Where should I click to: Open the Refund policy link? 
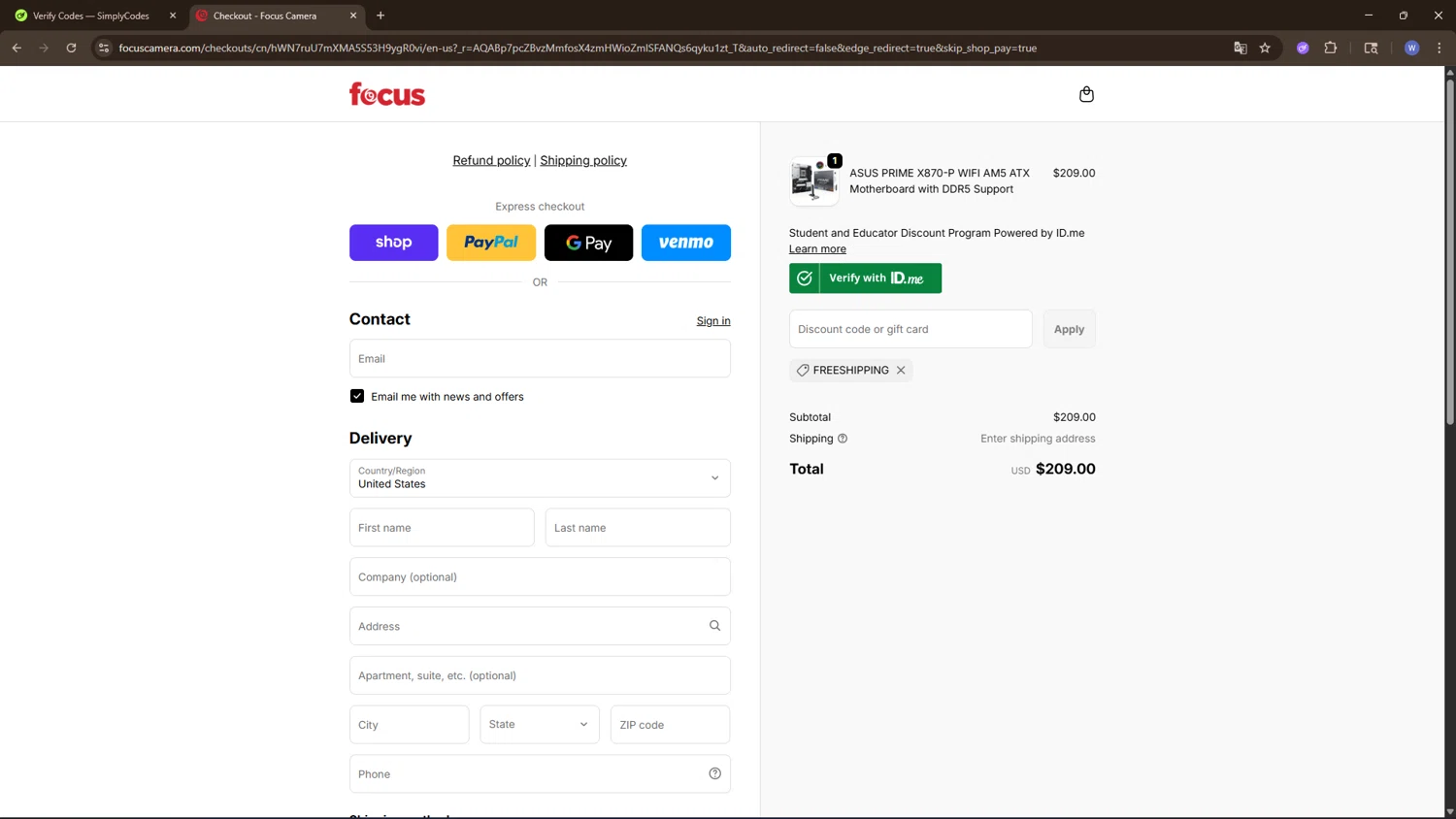491,160
